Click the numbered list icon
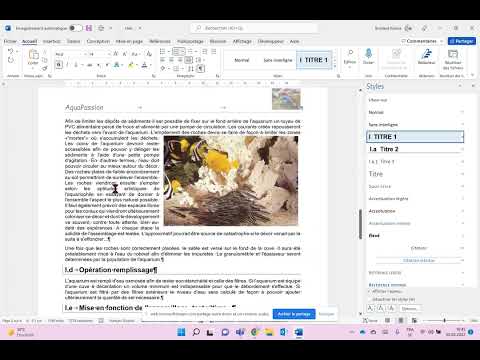The image size is (480, 360). point(176,51)
